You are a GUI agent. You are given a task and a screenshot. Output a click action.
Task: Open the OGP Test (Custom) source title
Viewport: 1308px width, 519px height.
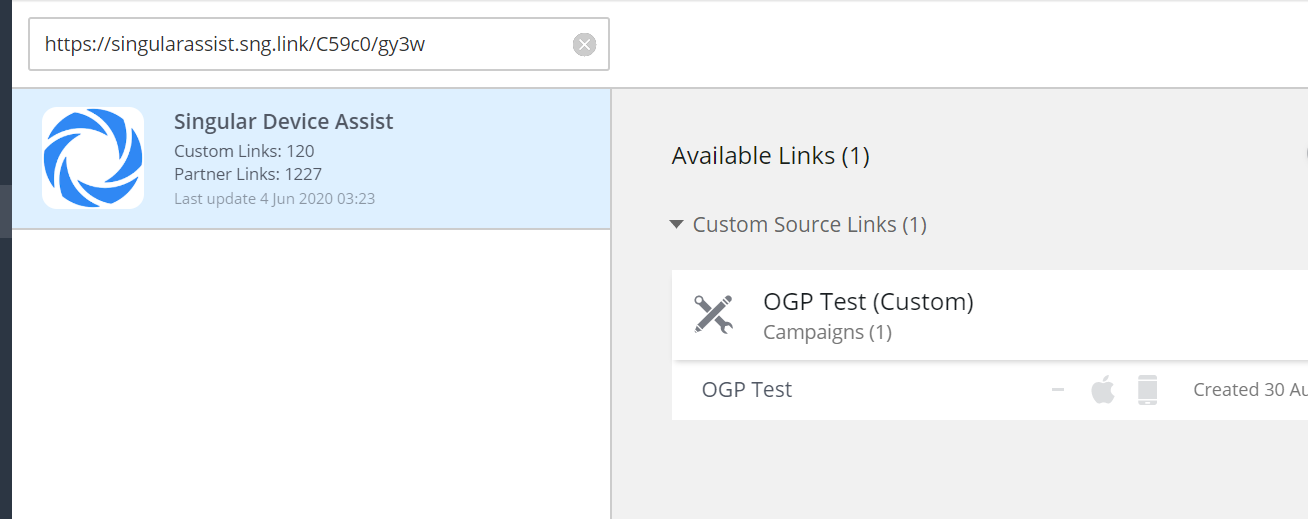(867, 301)
